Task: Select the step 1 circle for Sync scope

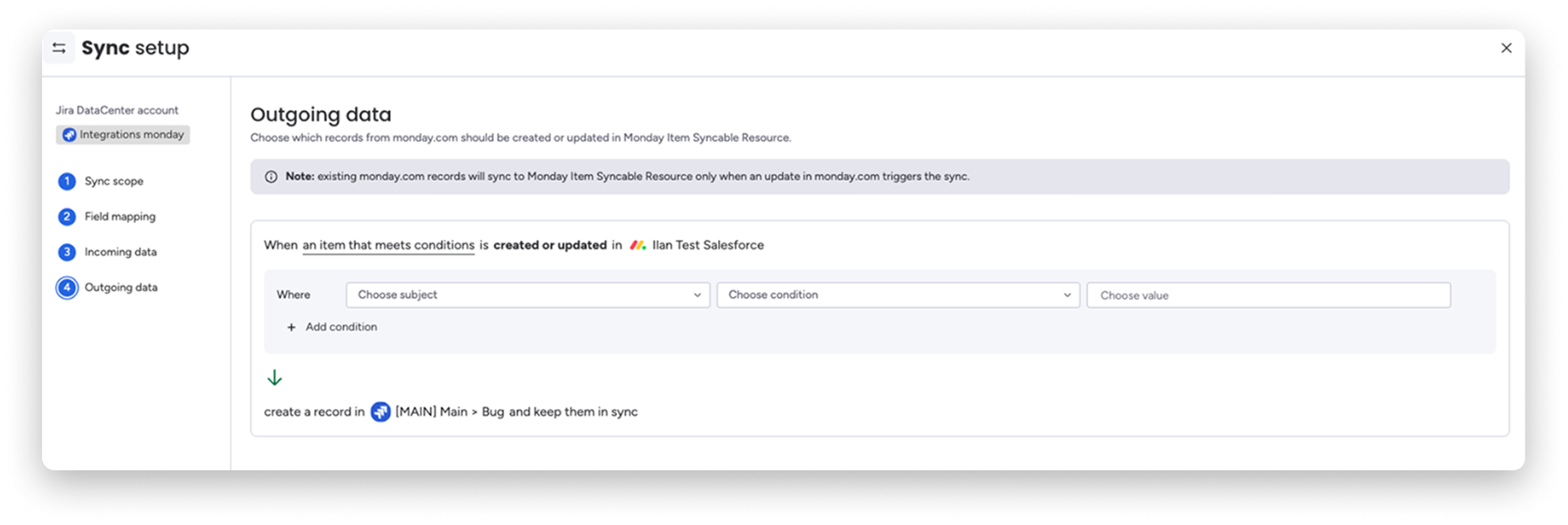Action: click(x=67, y=181)
